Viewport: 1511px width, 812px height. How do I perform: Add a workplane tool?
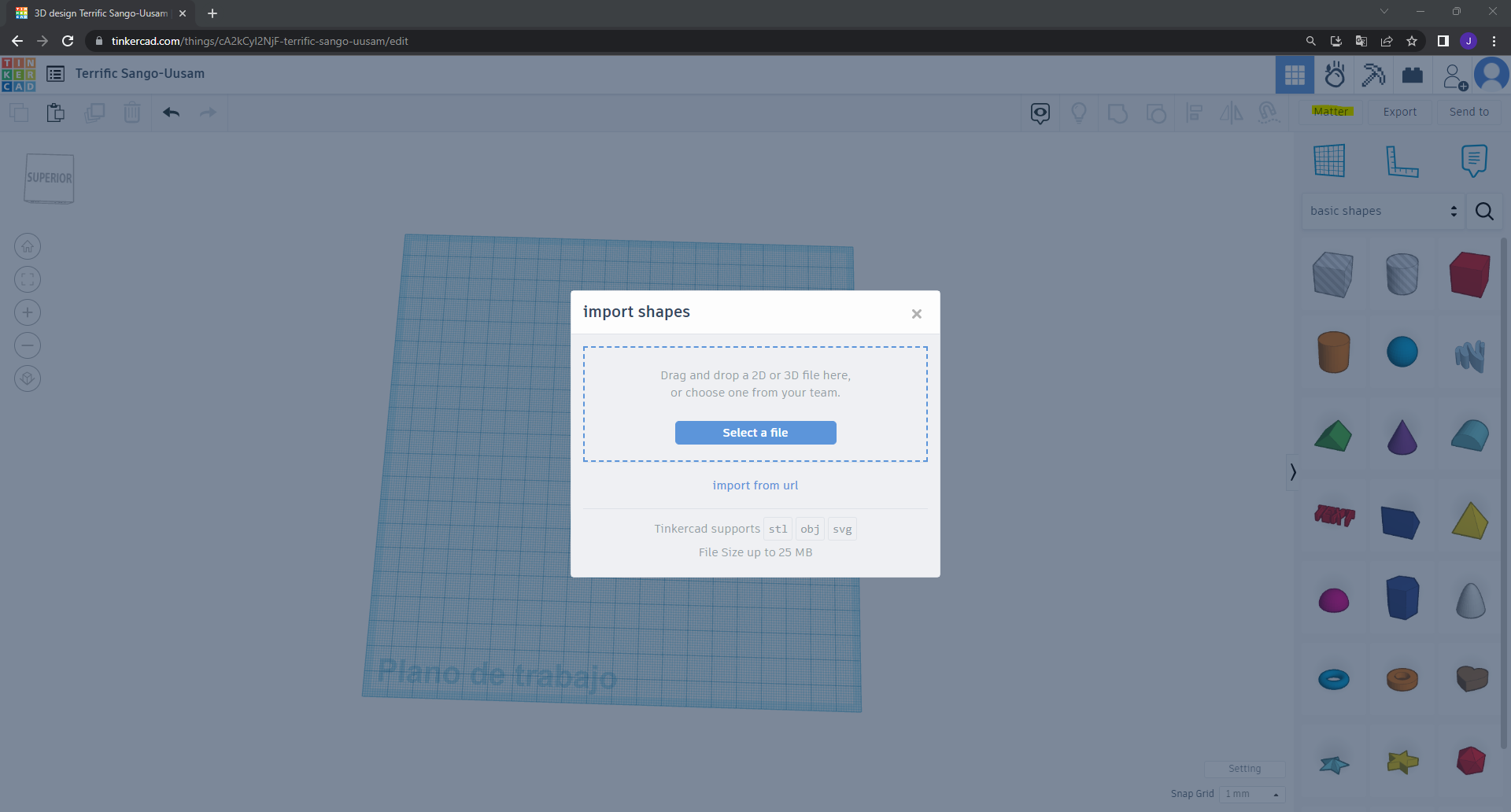[1329, 161]
